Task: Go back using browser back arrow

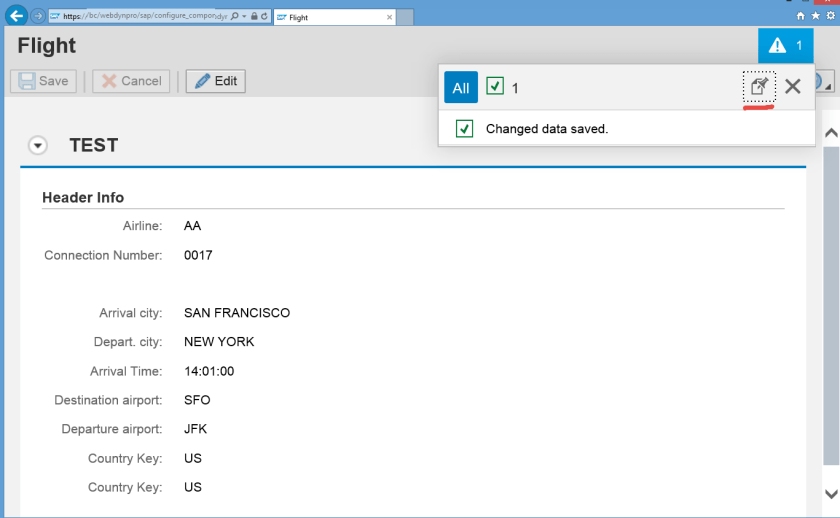Action: click(17, 16)
